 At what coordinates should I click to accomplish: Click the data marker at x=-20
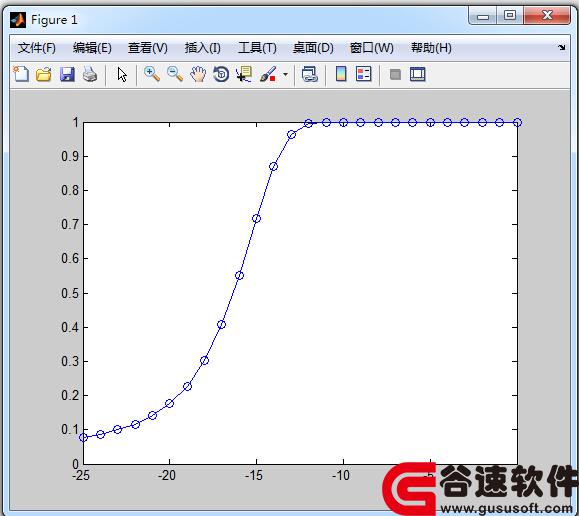[169, 403]
